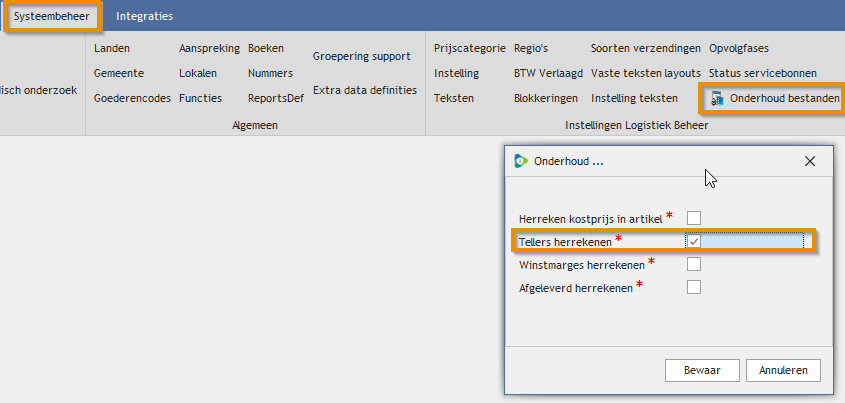
Task: Select Goederencodes ribbon item
Action: (130, 98)
